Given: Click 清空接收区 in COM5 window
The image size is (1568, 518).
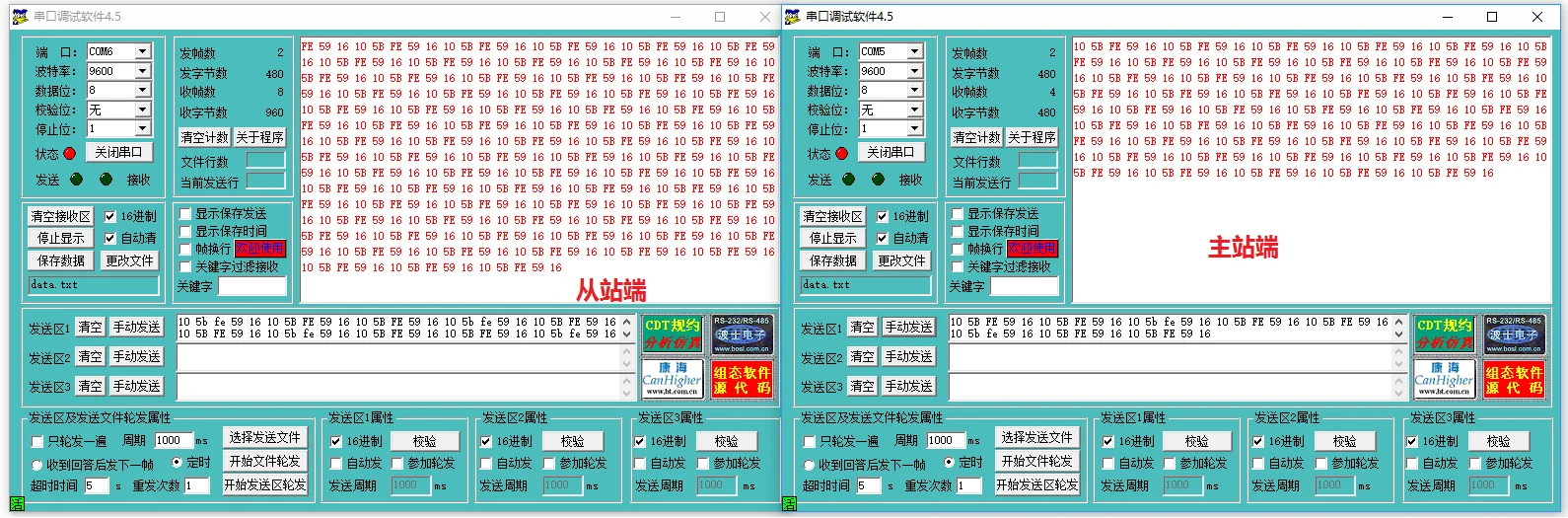Looking at the screenshot, I should pos(832,216).
